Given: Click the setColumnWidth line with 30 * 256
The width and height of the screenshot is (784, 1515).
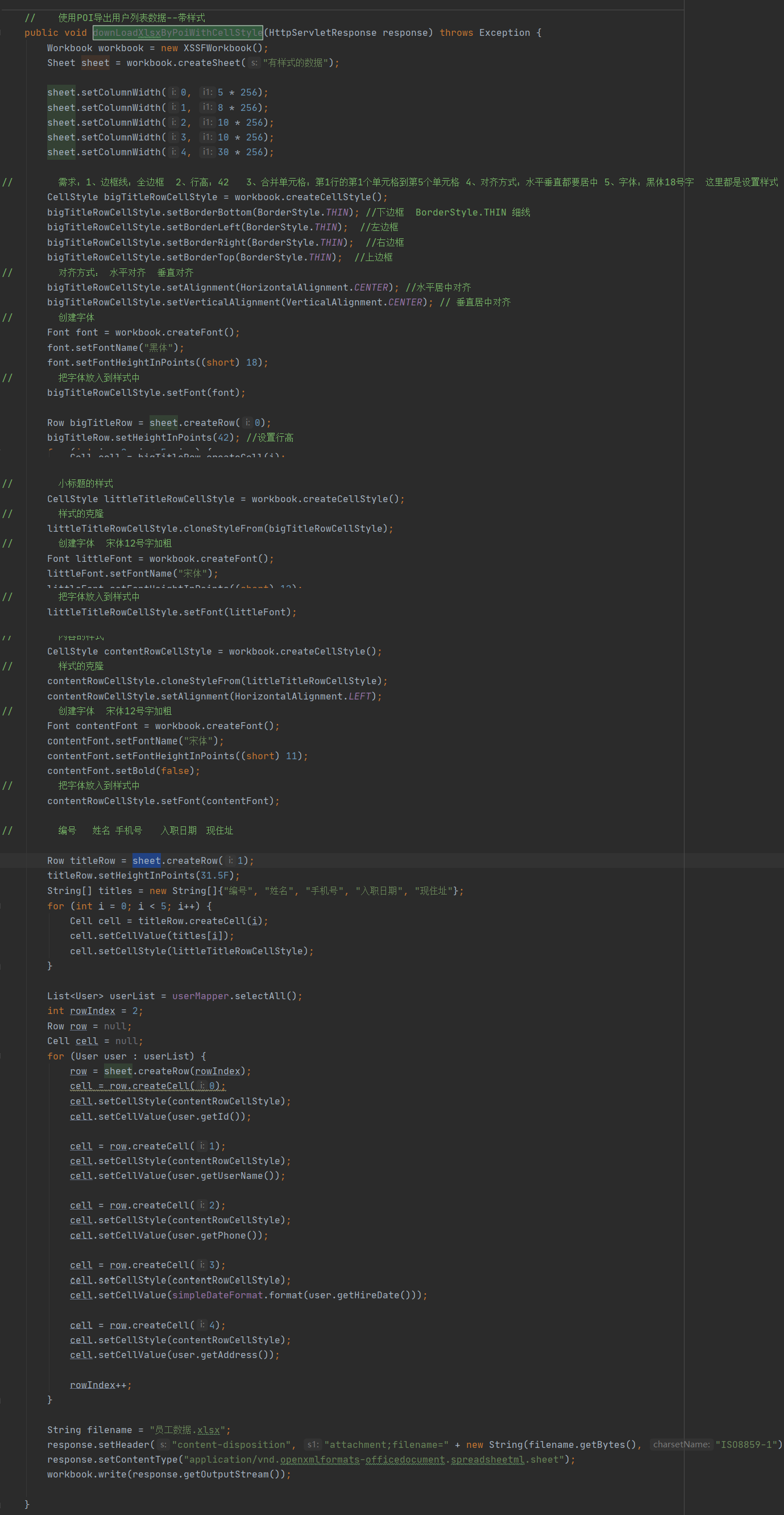Looking at the screenshot, I should click(160, 152).
